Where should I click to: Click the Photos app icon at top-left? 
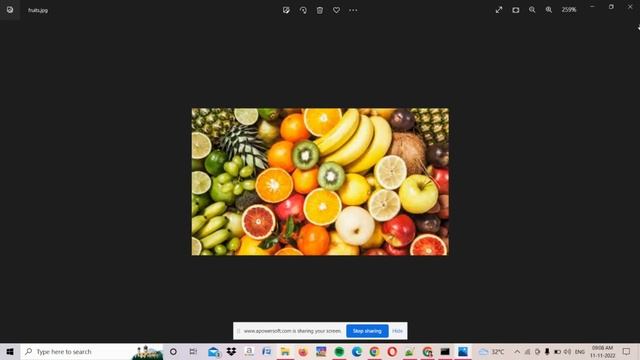pos(10,10)
